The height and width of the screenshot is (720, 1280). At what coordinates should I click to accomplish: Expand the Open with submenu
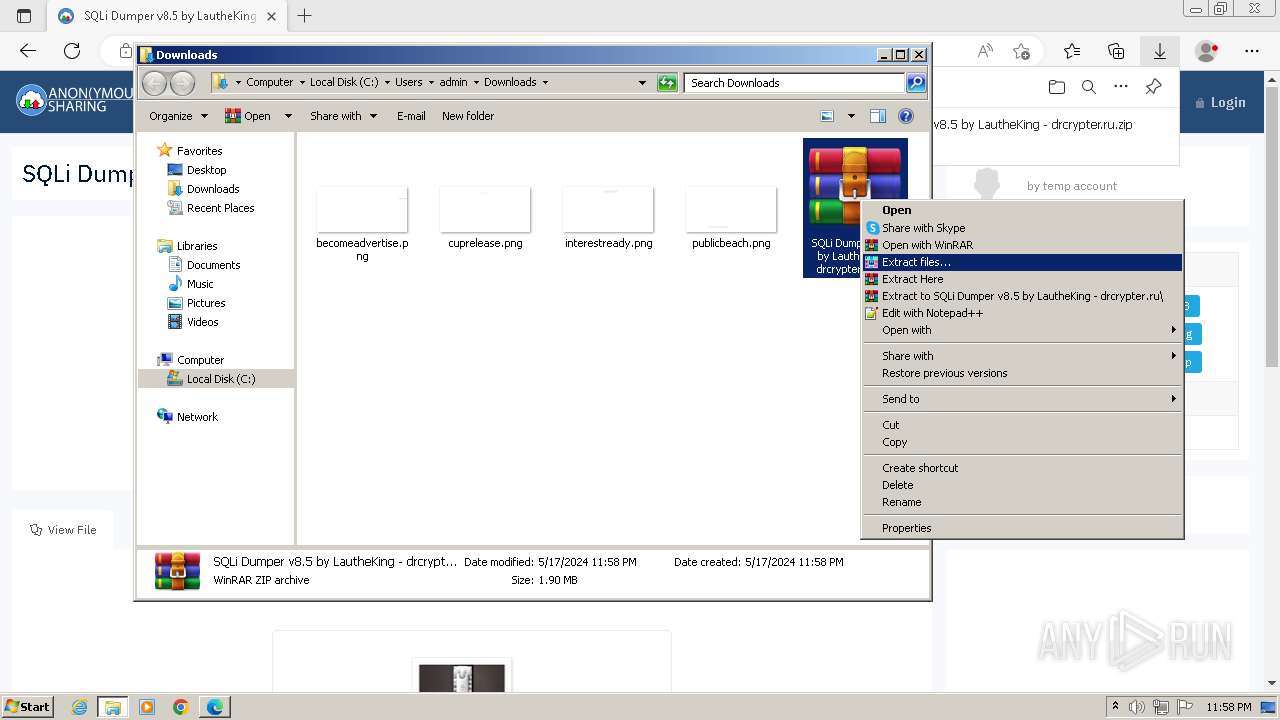pos(1022,330)
